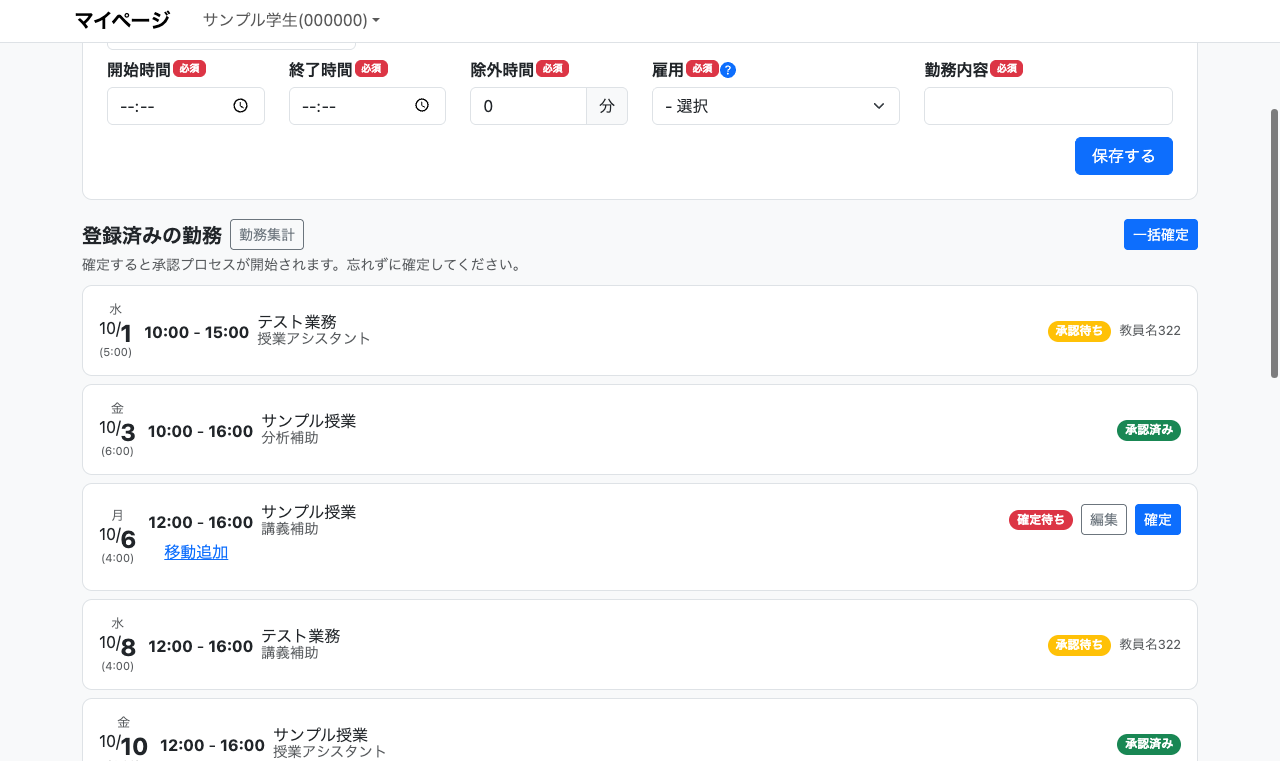Viewport: 1280px width, 761px height.
Task: Click the 終了時間 time input
Action: click(x=352, y=106)
